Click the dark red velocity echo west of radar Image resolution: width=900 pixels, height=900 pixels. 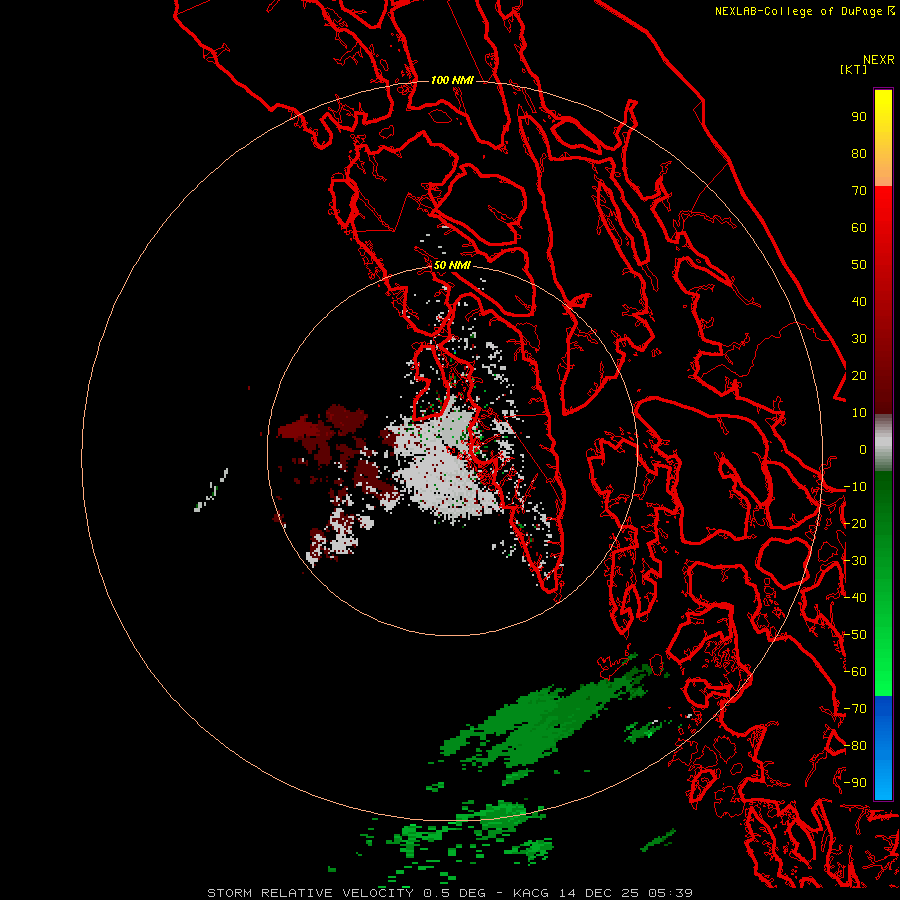tap(321, 430)
